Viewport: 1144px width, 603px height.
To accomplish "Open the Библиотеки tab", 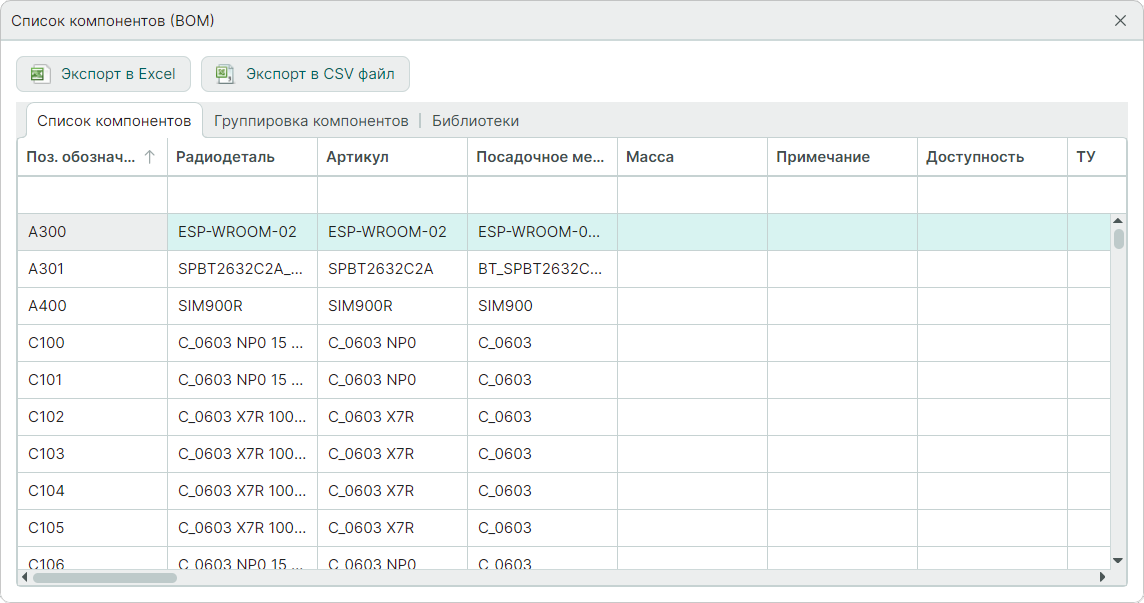I will tap(476, 120).
